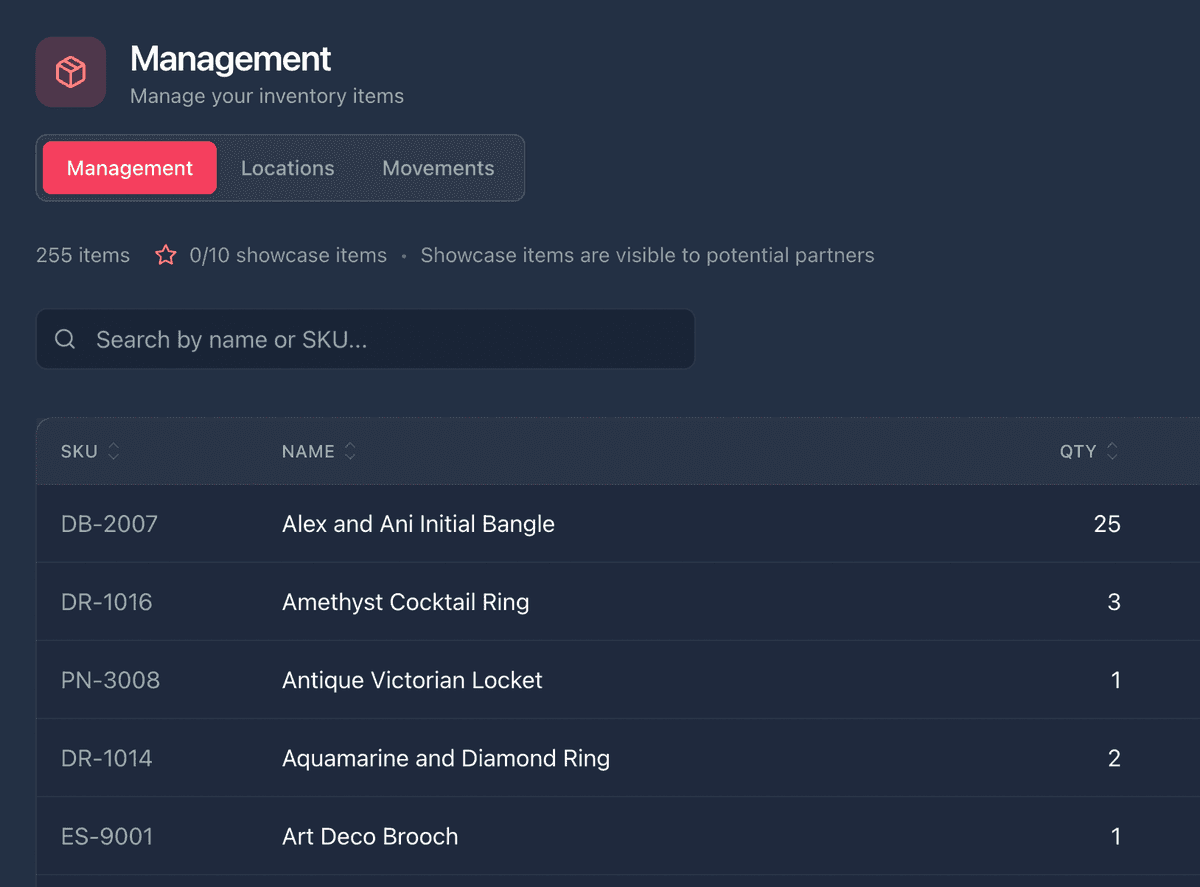Click the star icon next to showcase items
This screenshot has height=887, width=1200.
pyautogui.click(x=166, y=255)
